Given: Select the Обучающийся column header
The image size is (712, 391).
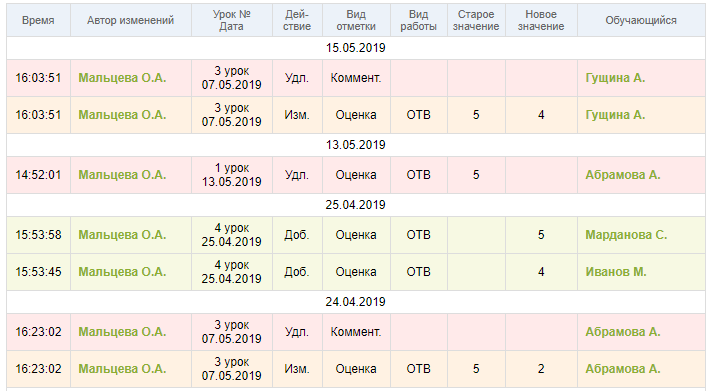Looking at the screenshot, I should coord(641,20).
